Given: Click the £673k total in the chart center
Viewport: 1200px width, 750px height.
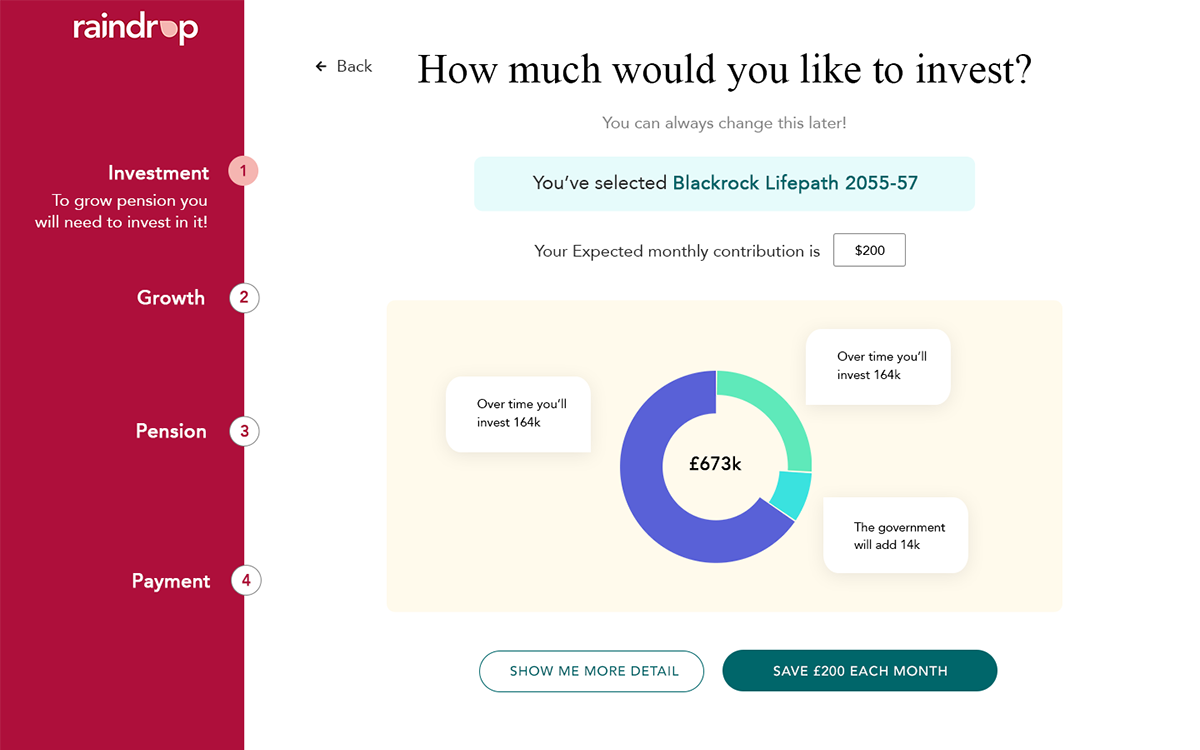Looking at the screenshot, I should pyautogui.click(x=715, y=464).
